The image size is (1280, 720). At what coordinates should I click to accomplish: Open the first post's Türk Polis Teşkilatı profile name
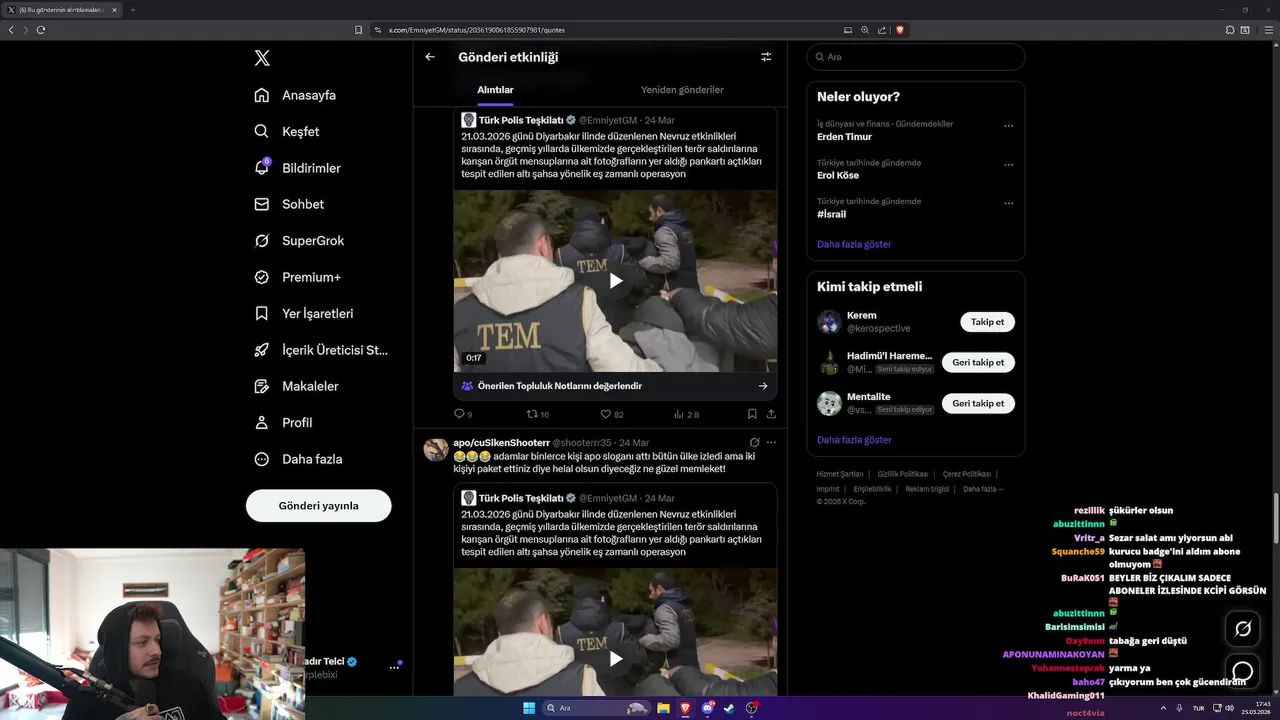point(521,120)
